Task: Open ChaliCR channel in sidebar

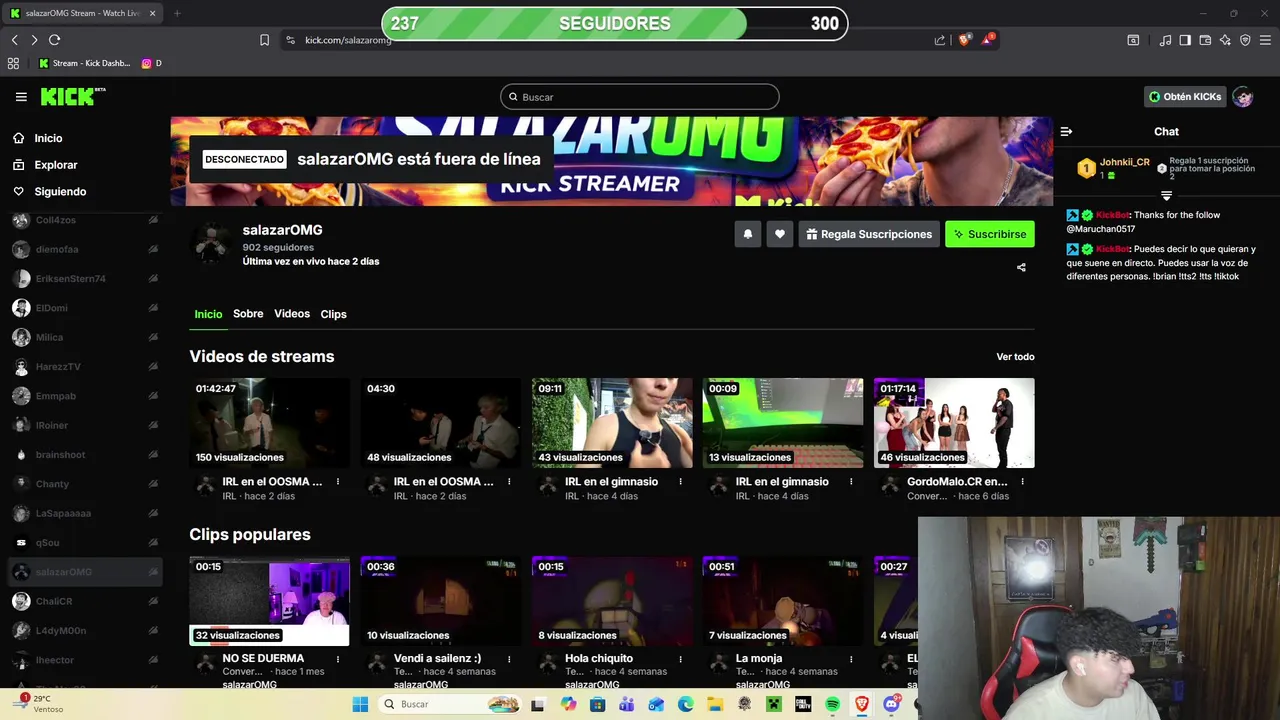Action: pyautogui.click(x=84, y=601)
